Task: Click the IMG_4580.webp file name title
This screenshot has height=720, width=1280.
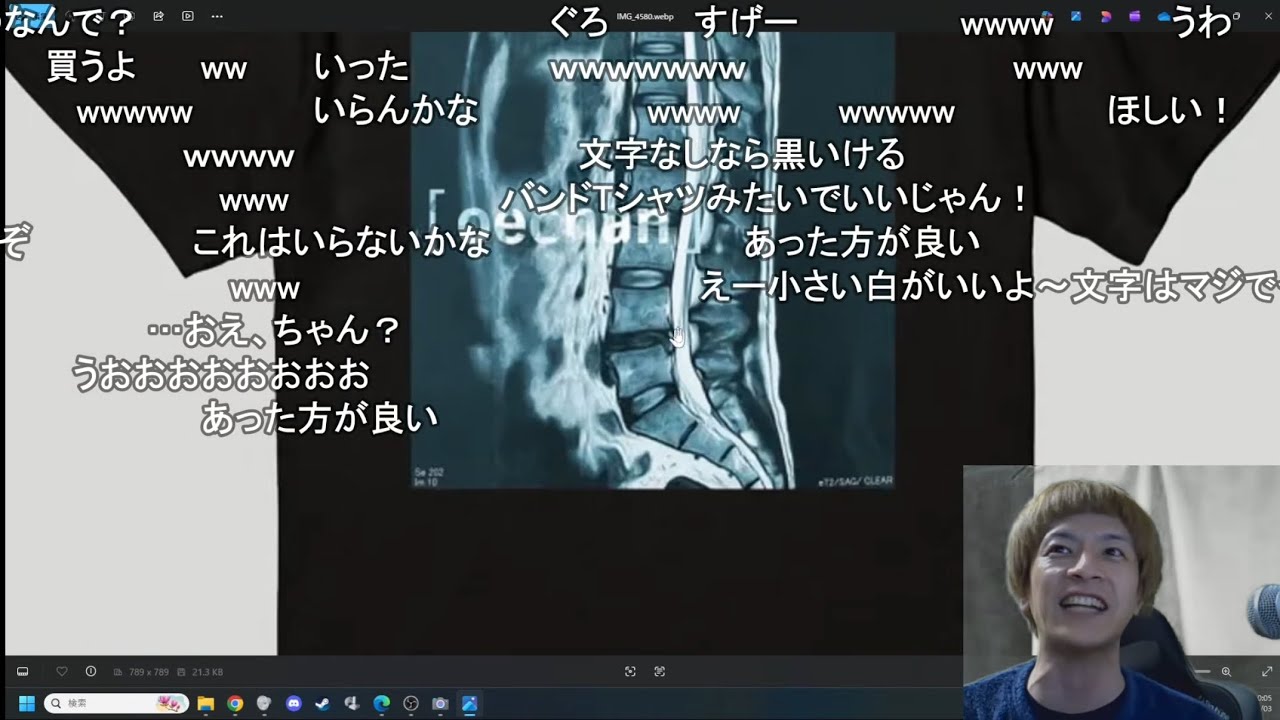Action: click(x=645, y=16)
